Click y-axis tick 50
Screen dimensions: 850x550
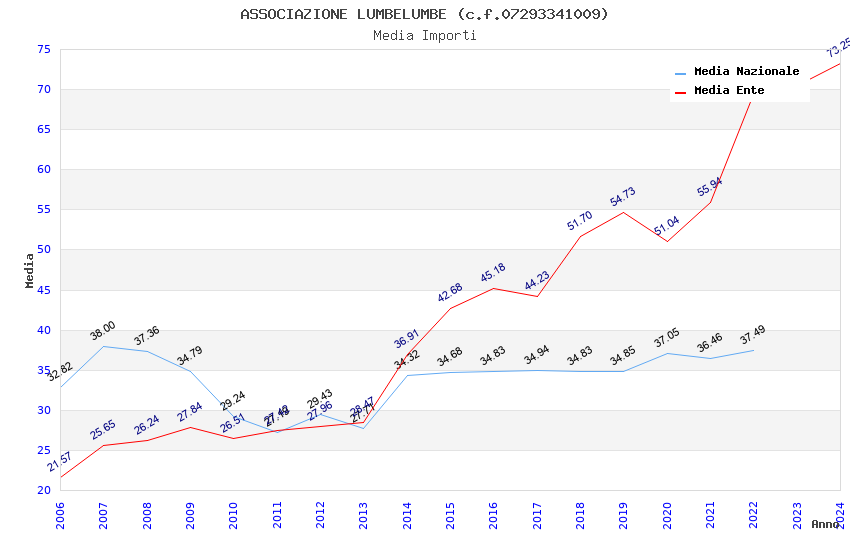[x=44, y=250]
